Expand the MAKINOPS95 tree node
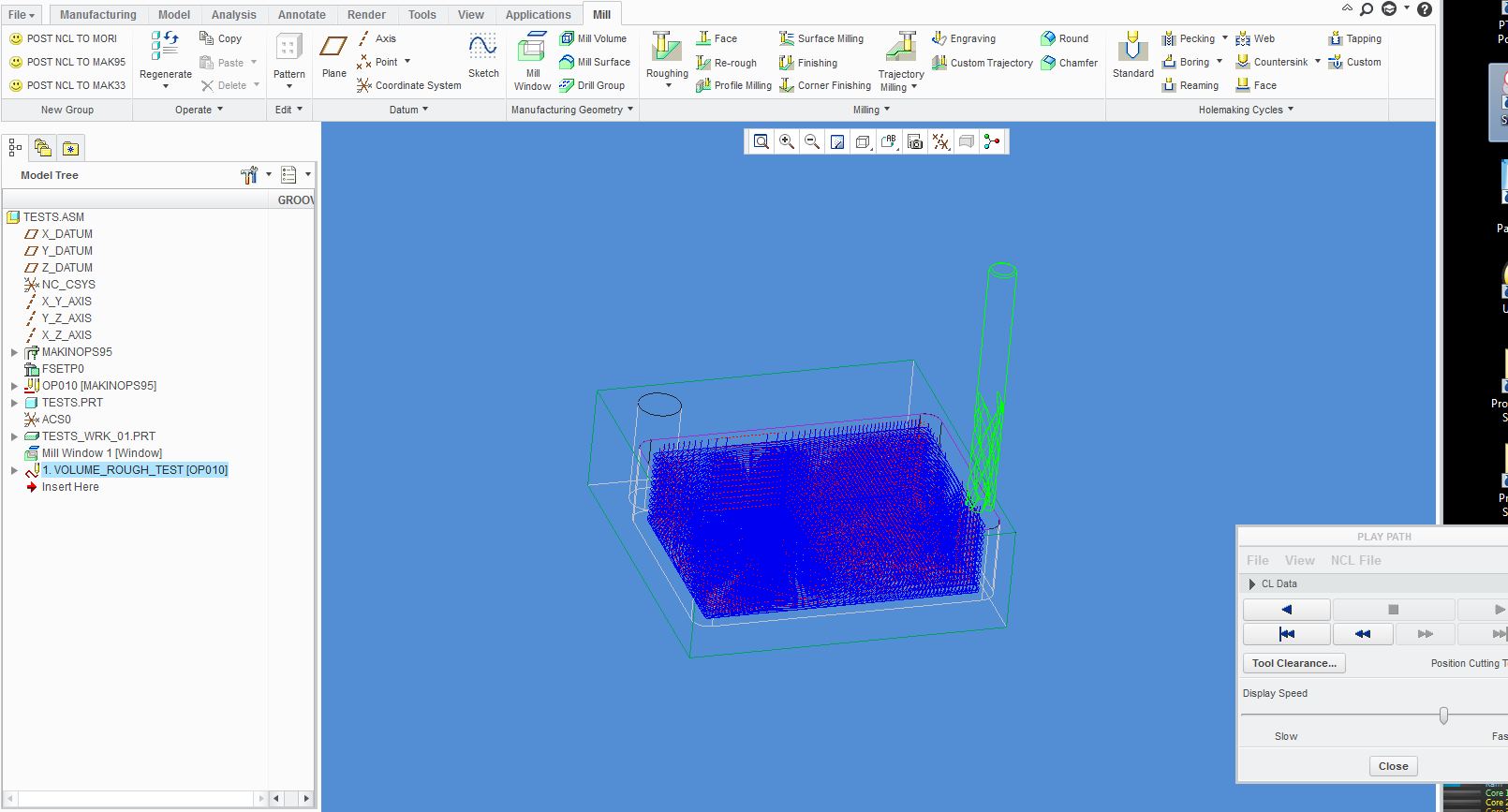This screenshot has width=1508, height=812. (14, 352)
